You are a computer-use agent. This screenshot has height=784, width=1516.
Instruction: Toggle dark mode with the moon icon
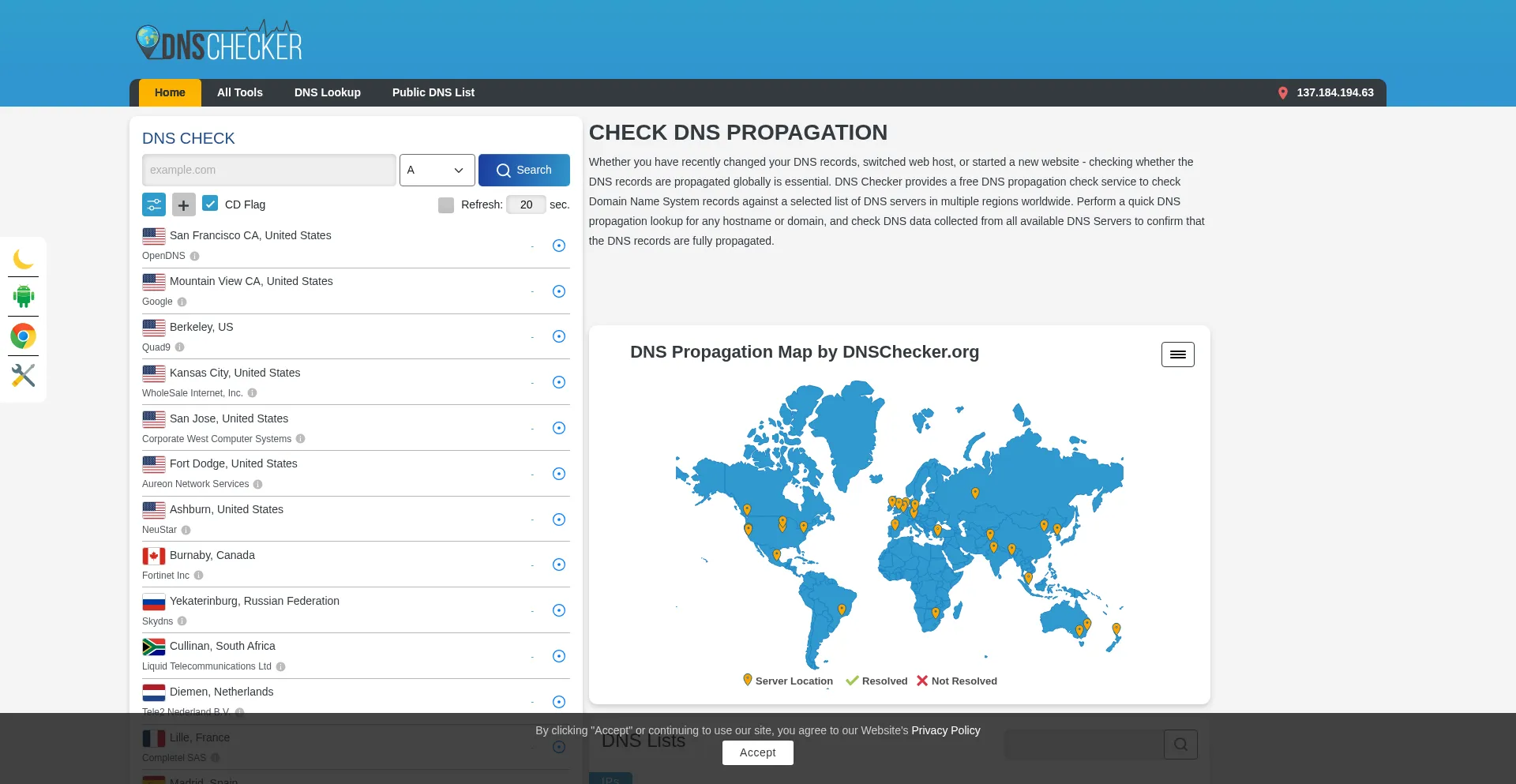[23, 258]
